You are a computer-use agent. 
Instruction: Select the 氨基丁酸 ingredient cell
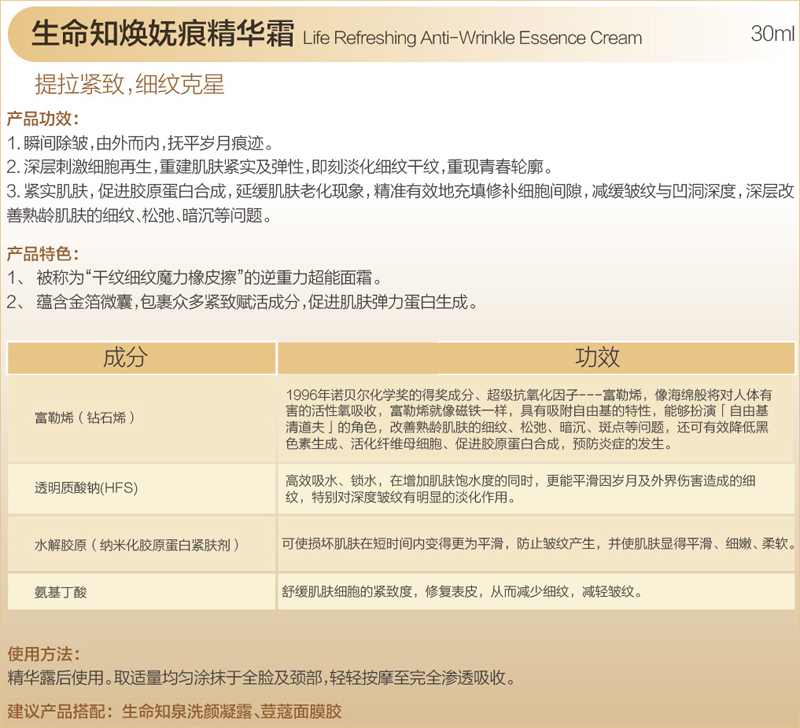(60, 591)
